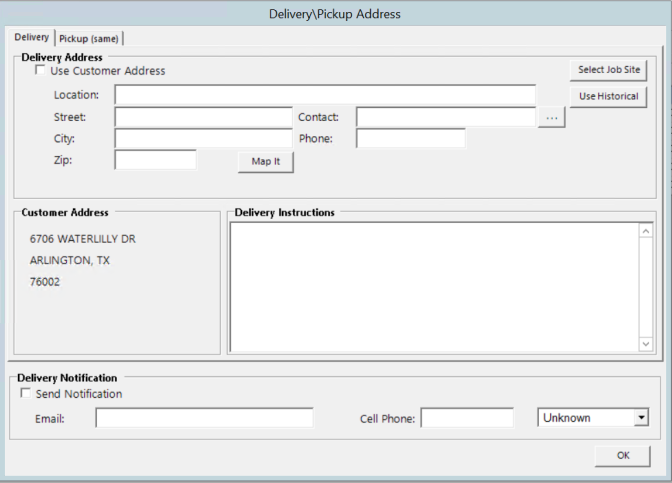The height and width of the screenshot is (483, 672).
Task: Enable Use Customer Address checkbox
Action: coord(40,71)
